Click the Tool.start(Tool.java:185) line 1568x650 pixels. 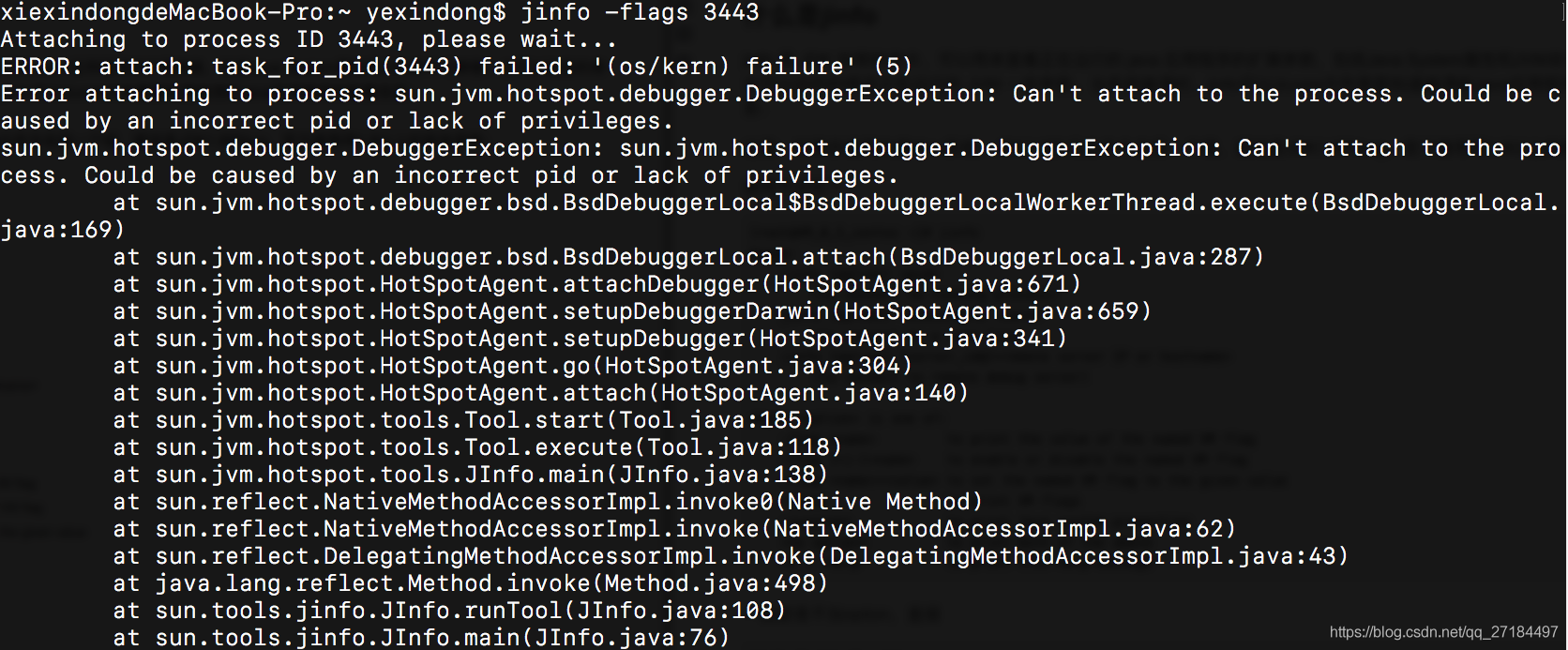[x=464, y=420]
